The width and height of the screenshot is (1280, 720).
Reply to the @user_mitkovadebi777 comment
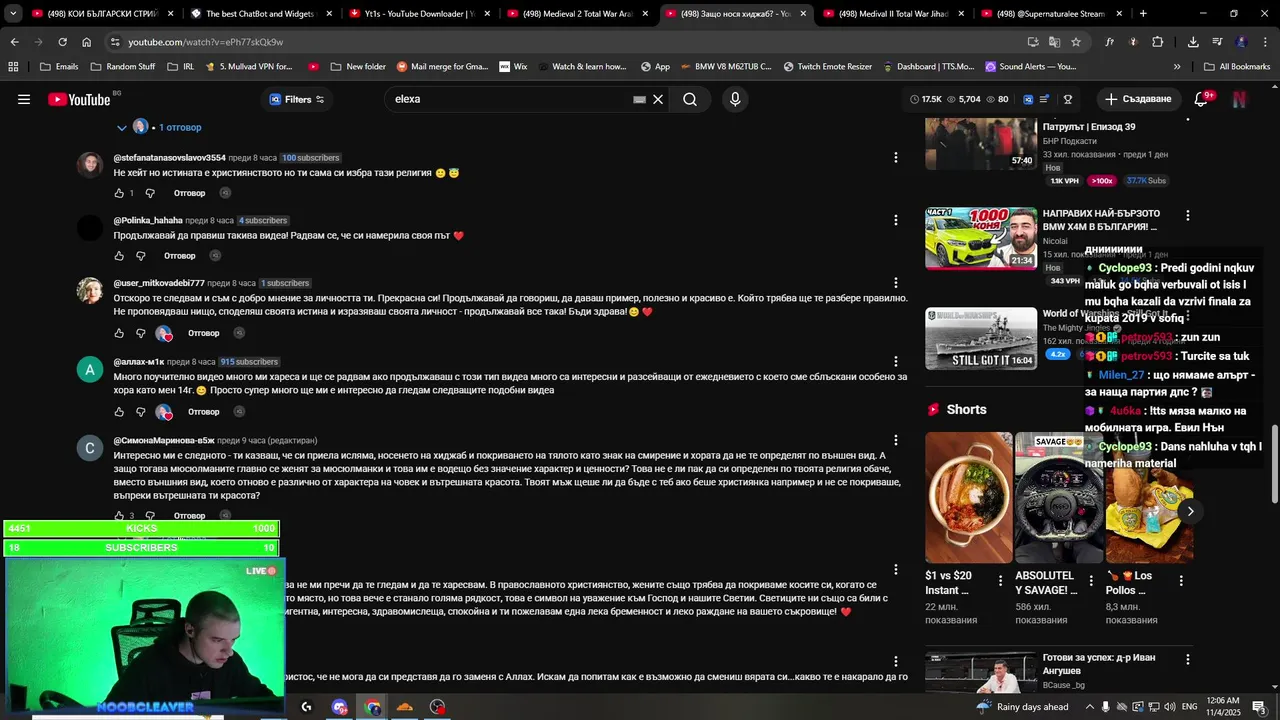coord(203,333)
